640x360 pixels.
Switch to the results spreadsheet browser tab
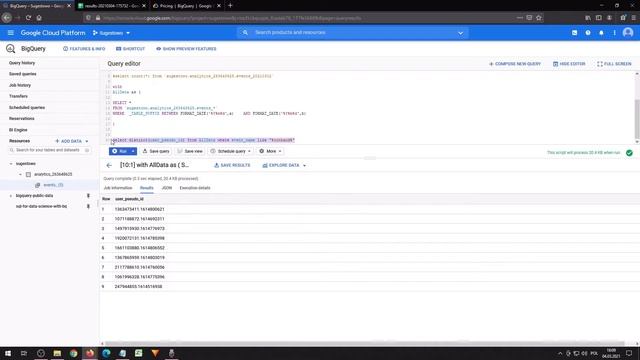(x=111, y=6)
